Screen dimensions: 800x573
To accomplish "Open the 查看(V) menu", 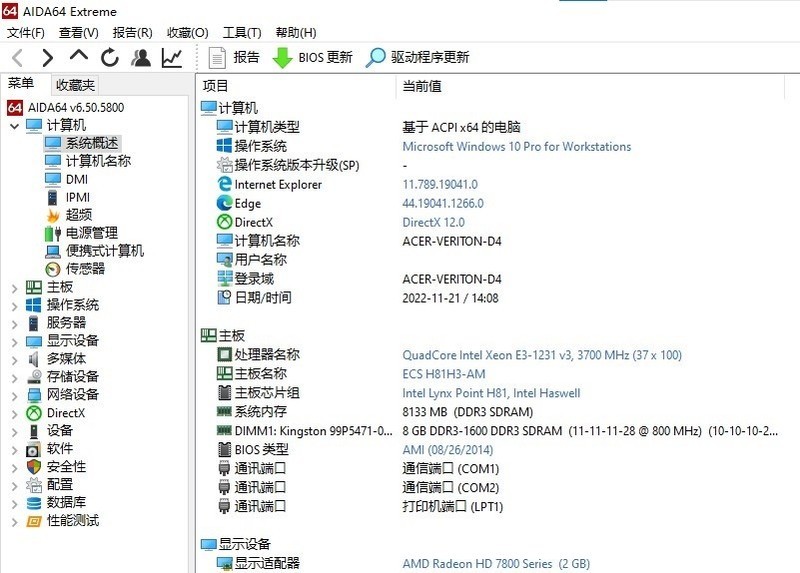I will pyautogui.click(x=79, y=33).
